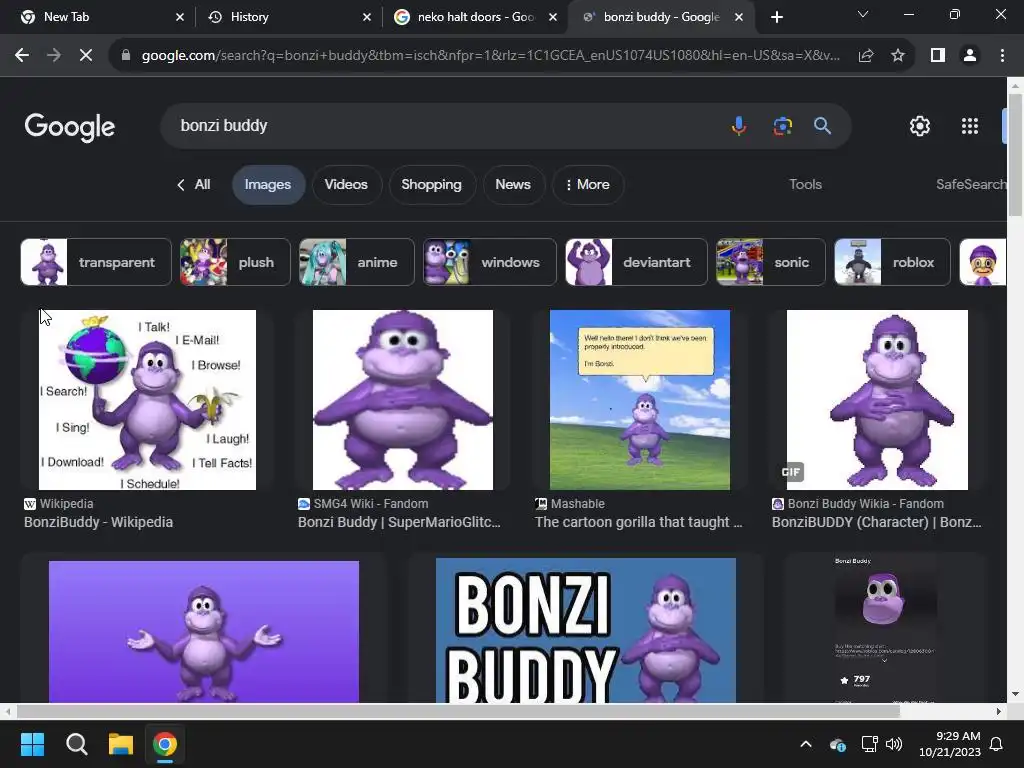The width and height of the screenshot is (1024, 768).
Task: Go back with browser back arrow
Action: tap(22, 56)
